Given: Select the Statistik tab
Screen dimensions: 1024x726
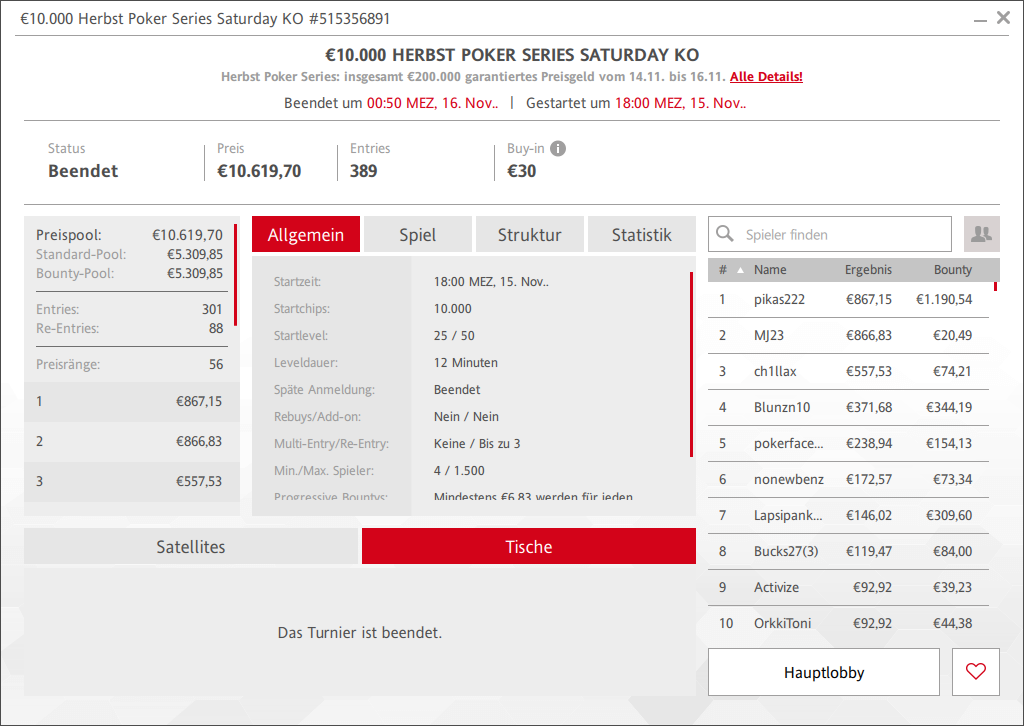Looking at the screenshot, I should pos(641,235).
